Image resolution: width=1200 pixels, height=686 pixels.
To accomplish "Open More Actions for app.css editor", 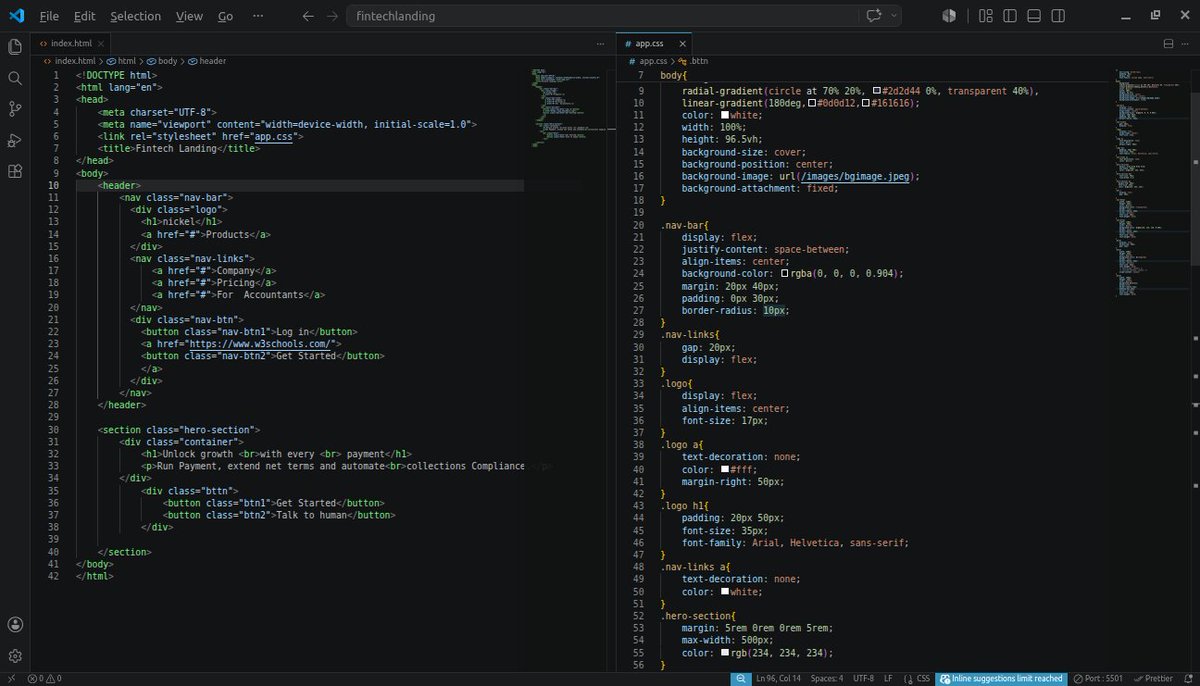I will [1185, 44].
